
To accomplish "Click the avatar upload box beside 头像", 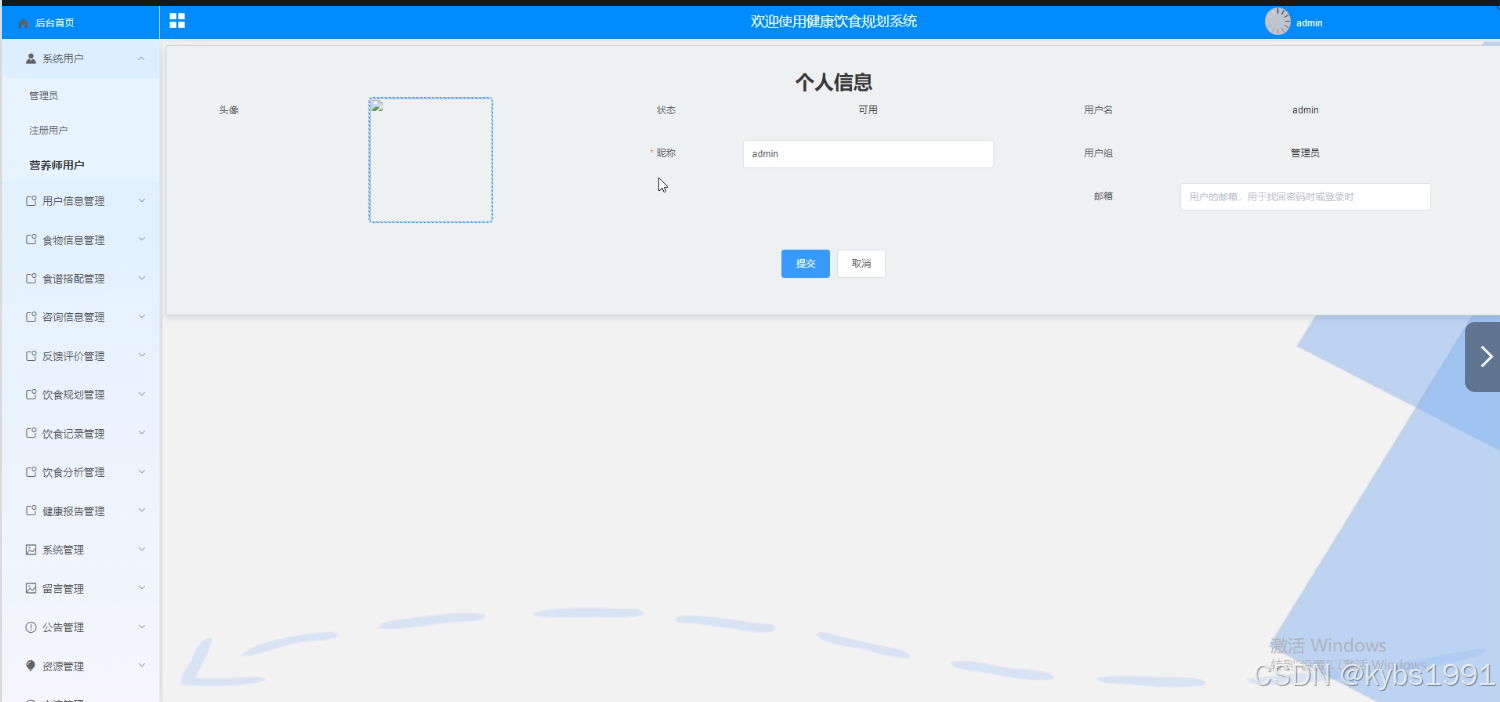I will click(431, 160).
